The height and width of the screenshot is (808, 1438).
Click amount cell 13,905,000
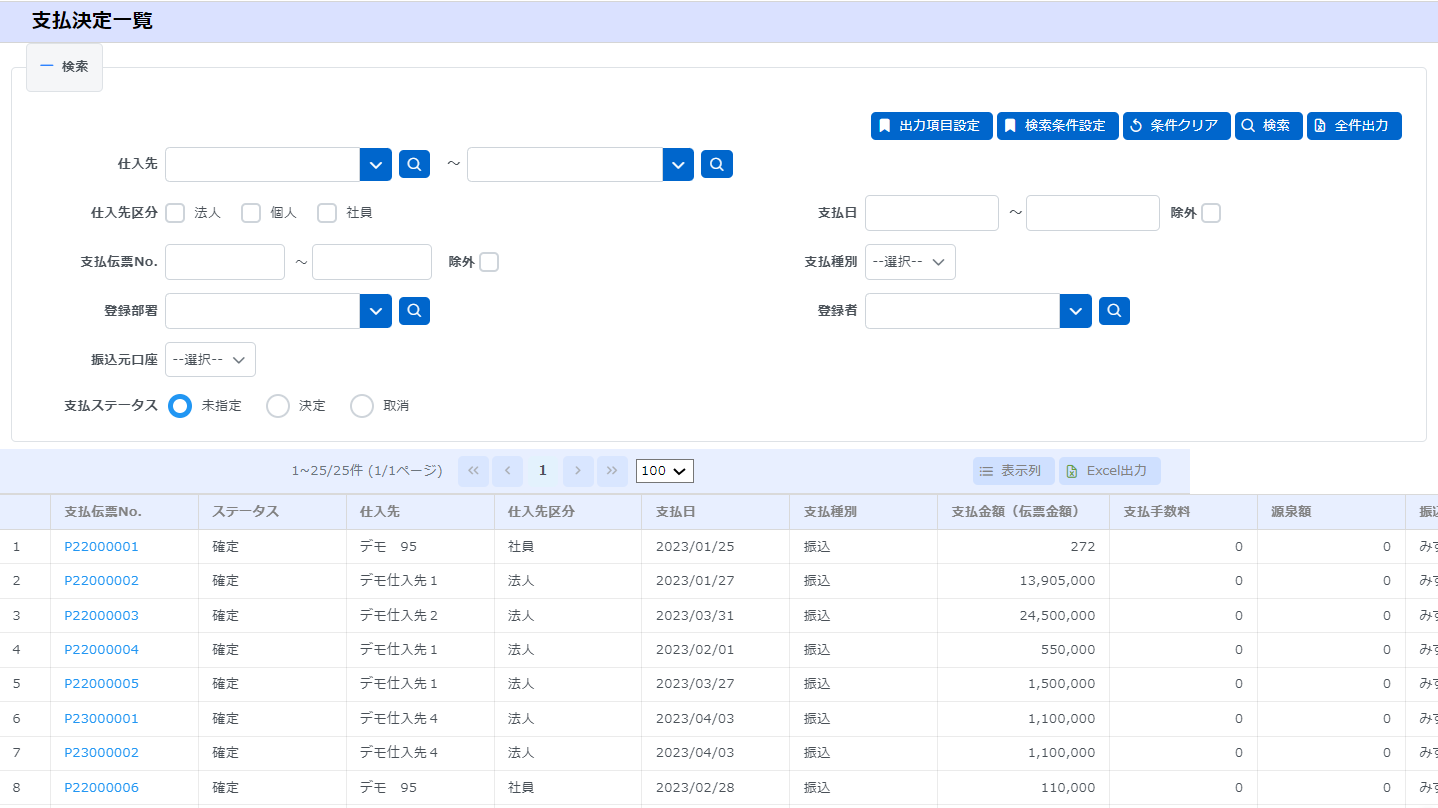pos(1023,581)
